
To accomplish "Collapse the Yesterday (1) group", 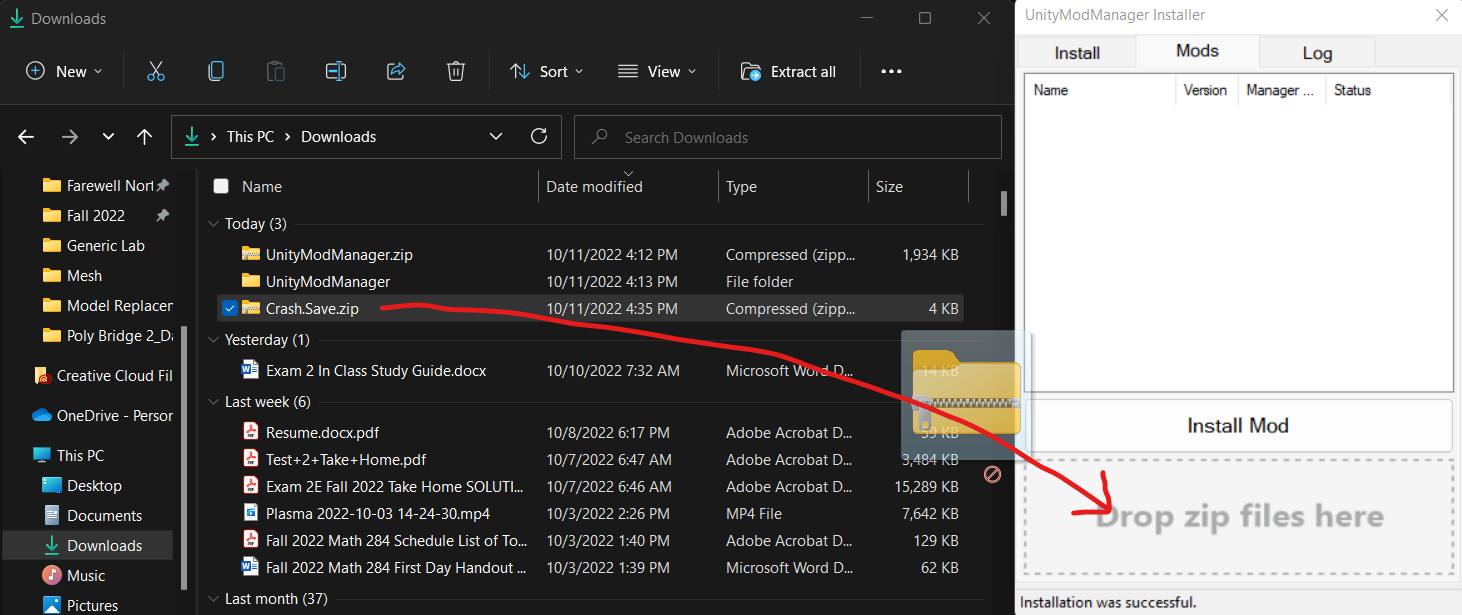I will tap(215, 340).
